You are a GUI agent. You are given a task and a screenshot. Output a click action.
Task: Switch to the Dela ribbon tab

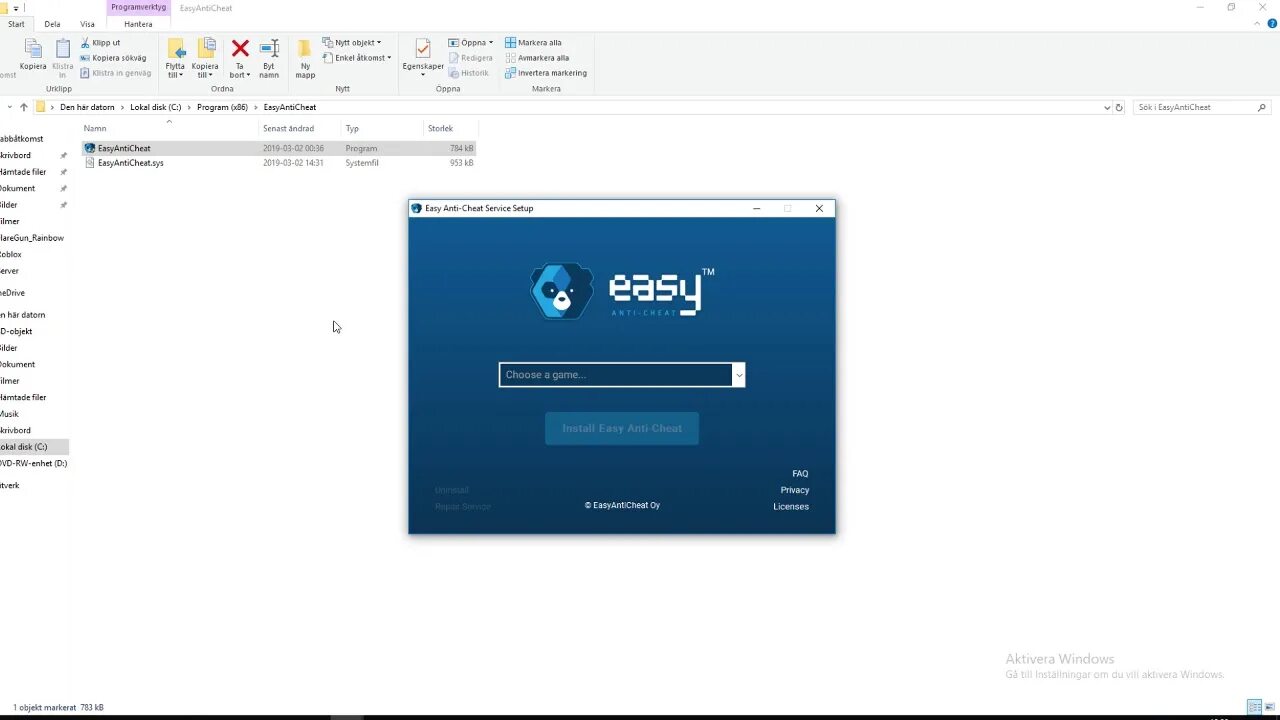coord(52,24)
